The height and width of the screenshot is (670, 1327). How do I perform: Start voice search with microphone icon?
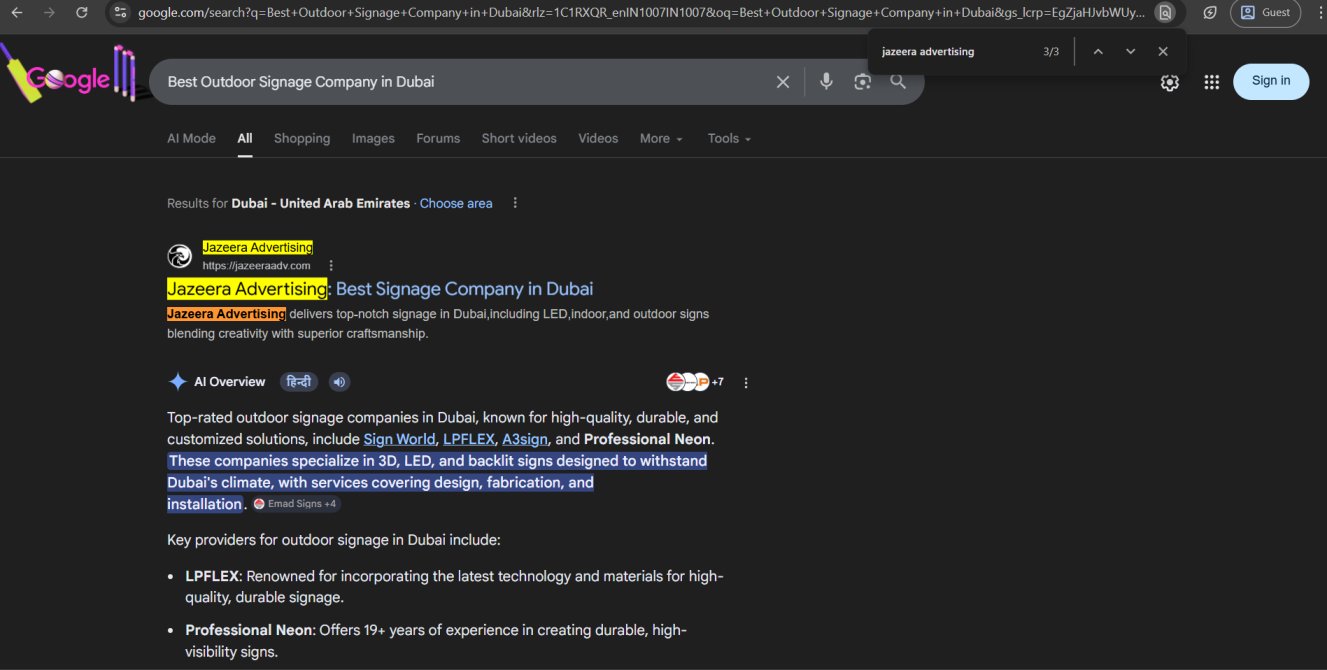tap(826, 82)
